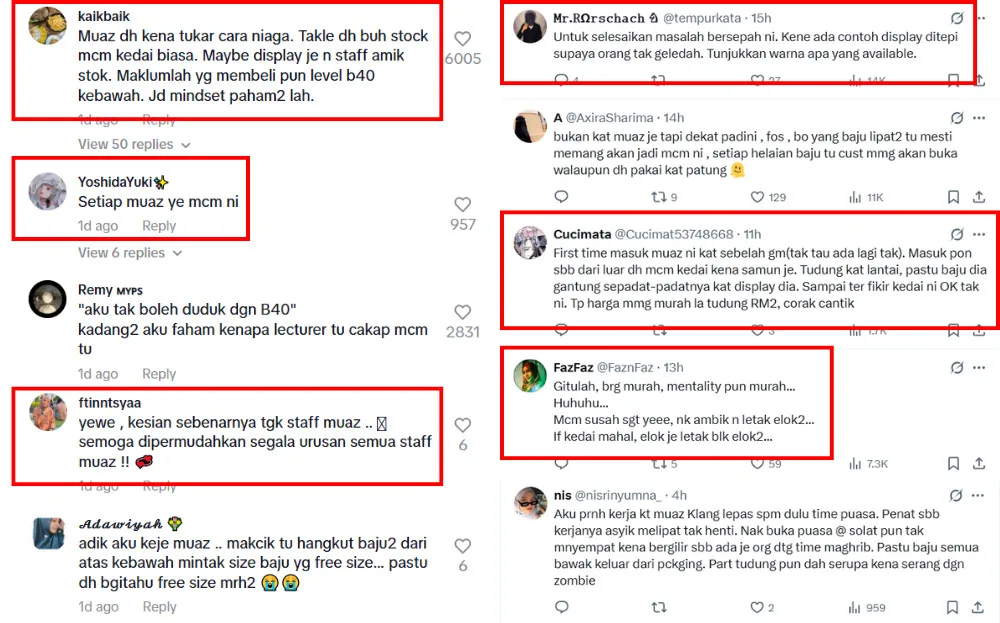Expand "View 6 replies" under YoshidaYuki

coord(130,252)
